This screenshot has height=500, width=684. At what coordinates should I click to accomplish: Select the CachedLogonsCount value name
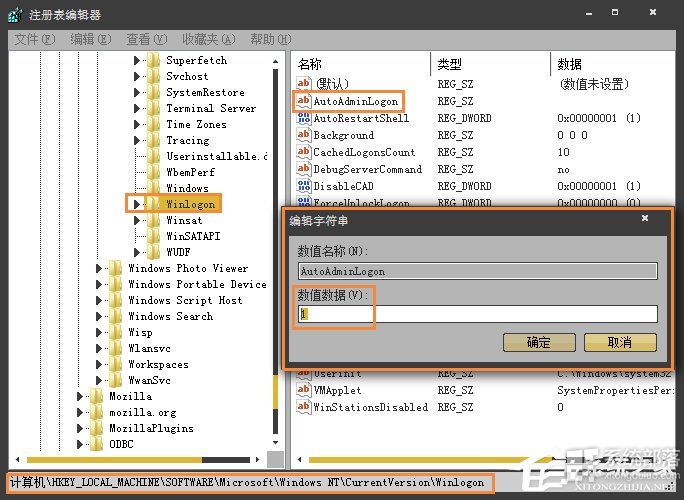point(364,152)
